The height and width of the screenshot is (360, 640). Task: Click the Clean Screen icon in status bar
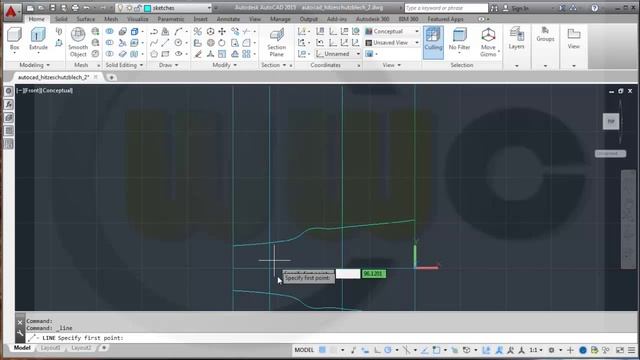[x=620, y=350]
